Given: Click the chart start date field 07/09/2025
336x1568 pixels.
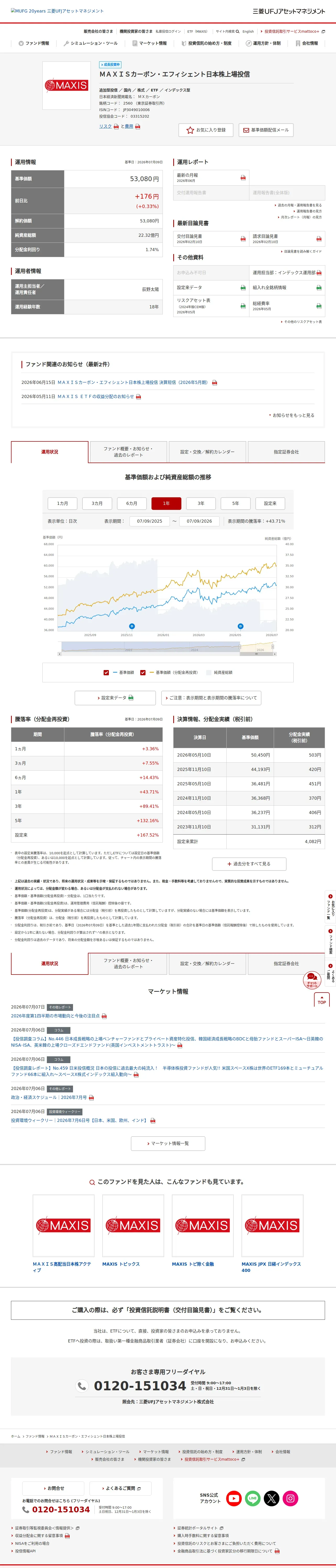Looking at the screenshot, I should tap(149, 522).
